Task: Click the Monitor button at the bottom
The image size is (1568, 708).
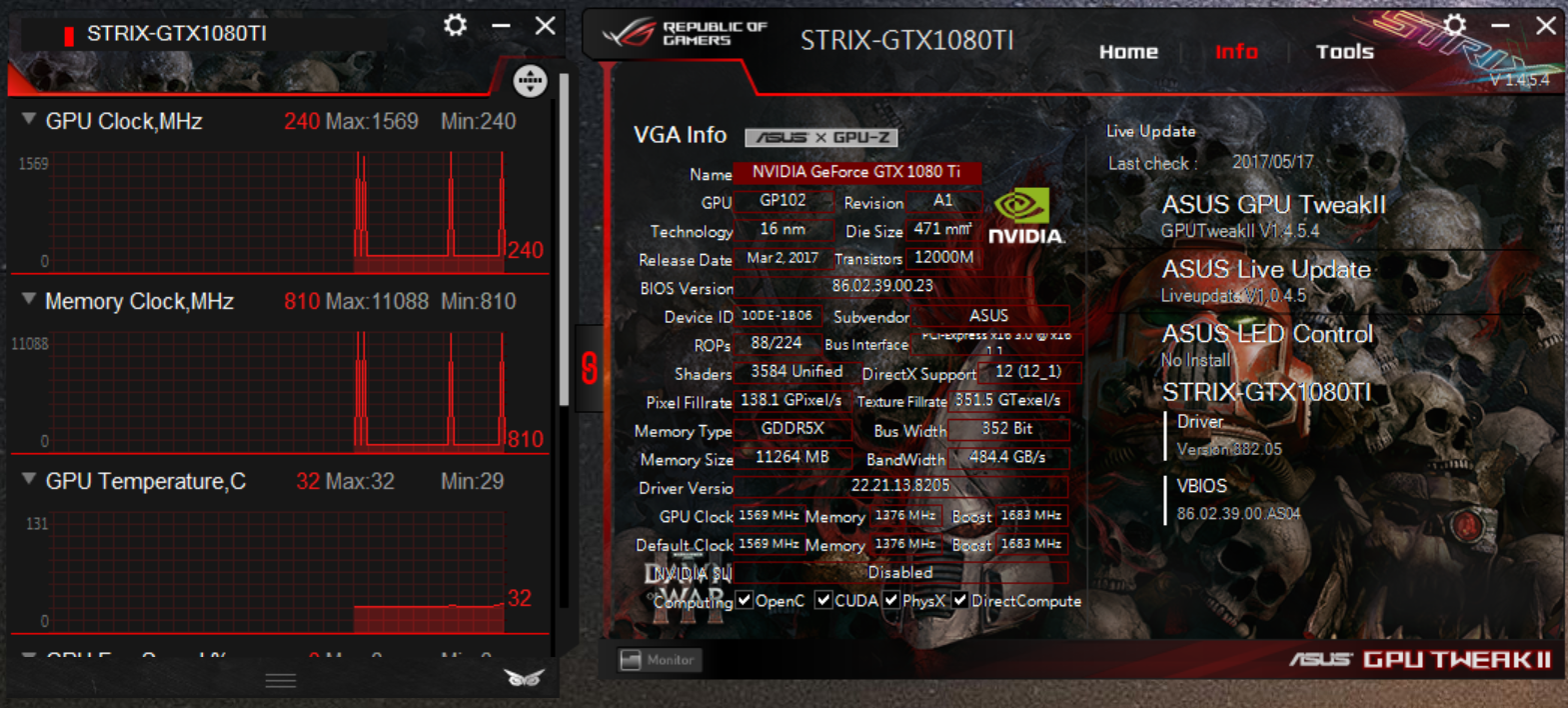Action: (x=660, y=660)
